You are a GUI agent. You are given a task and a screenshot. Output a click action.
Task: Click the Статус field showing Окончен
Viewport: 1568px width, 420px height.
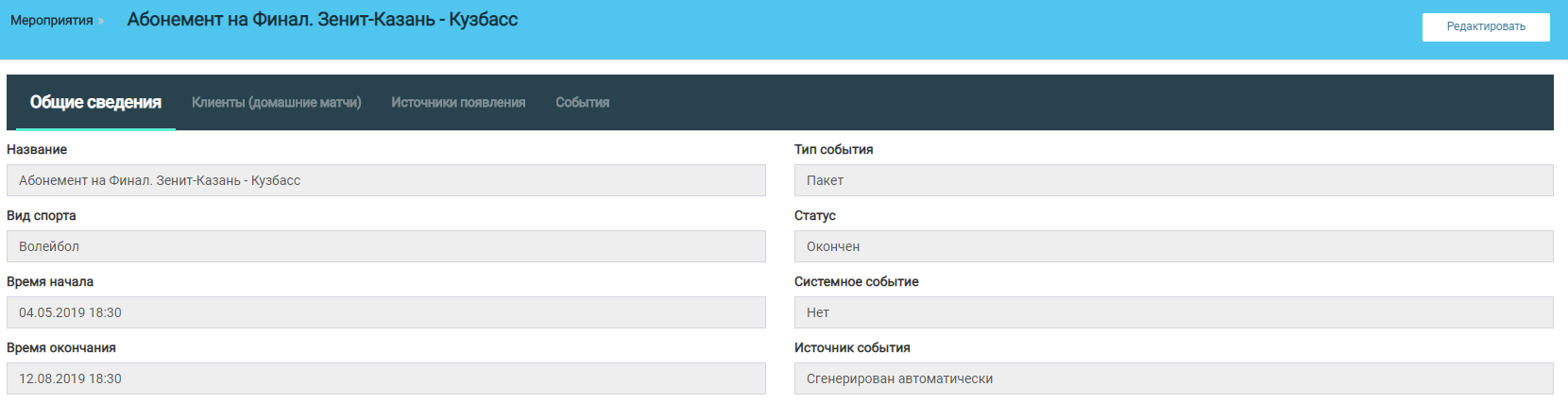tap(1173, 246)
